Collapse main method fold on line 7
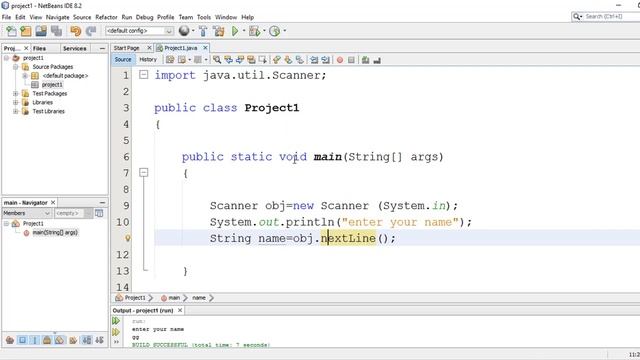640x360 pixels. pos(144,173)
